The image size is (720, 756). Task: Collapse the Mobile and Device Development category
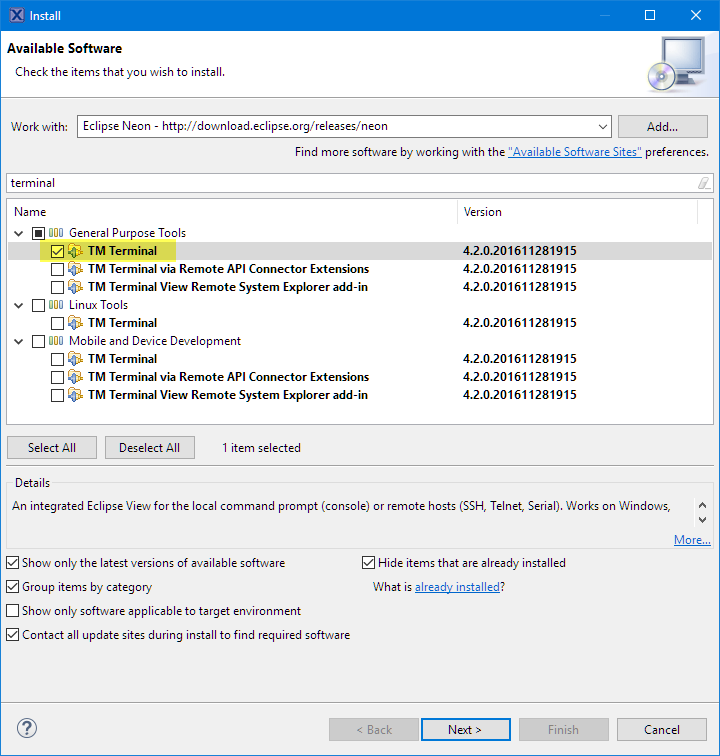click(x=19, y=341)
